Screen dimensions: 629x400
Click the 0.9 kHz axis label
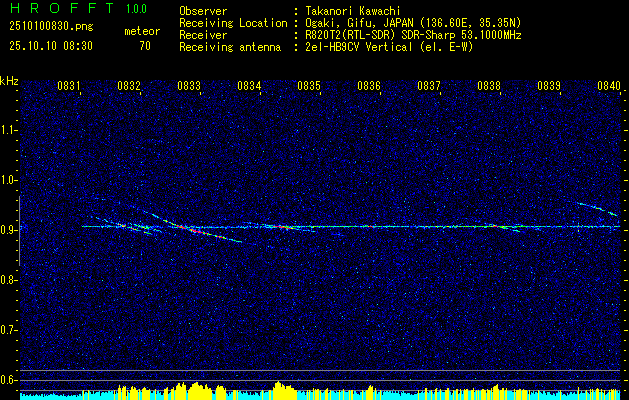coord(8,230)
